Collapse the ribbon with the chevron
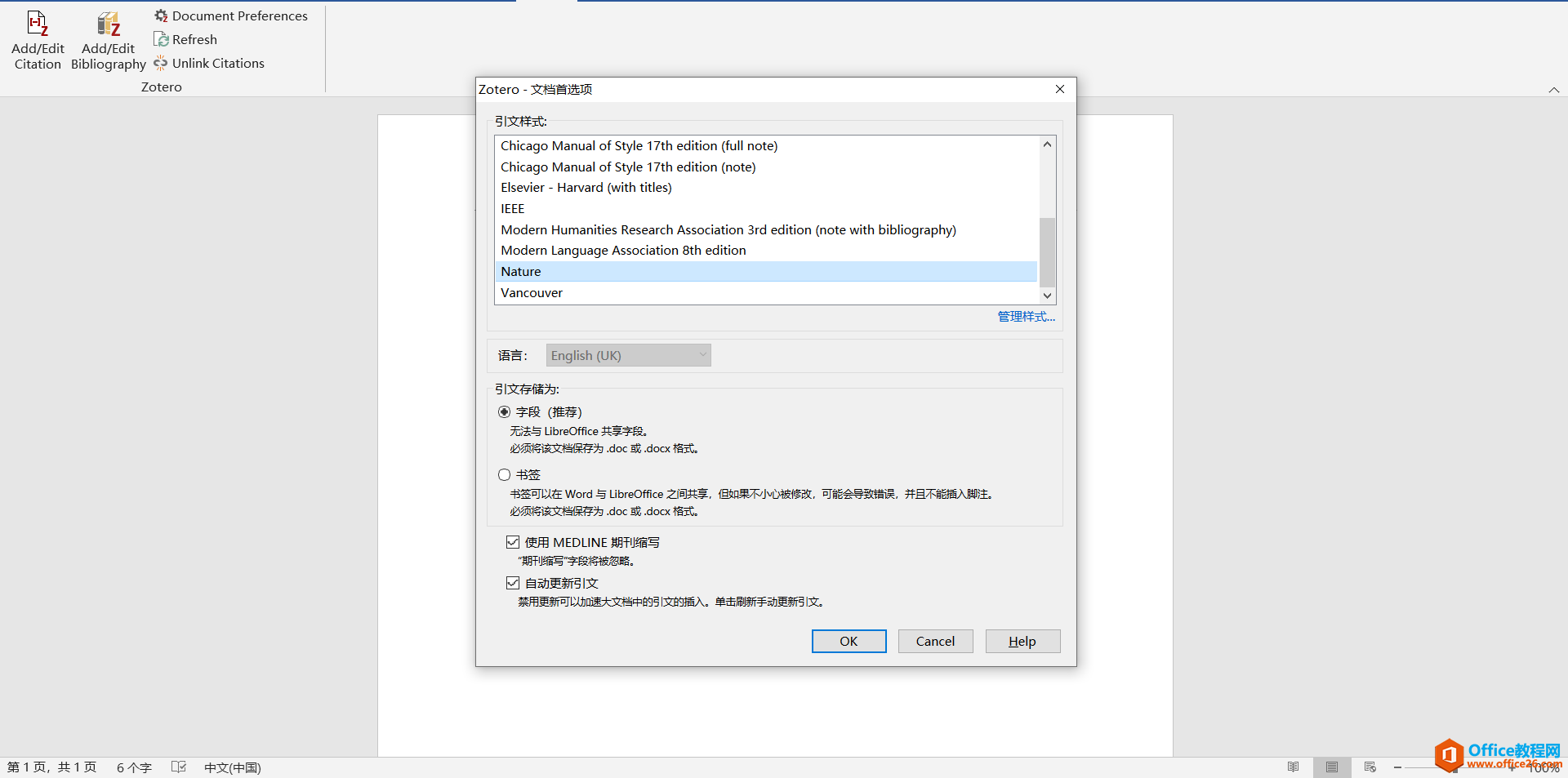 (x=1553, y=90)
